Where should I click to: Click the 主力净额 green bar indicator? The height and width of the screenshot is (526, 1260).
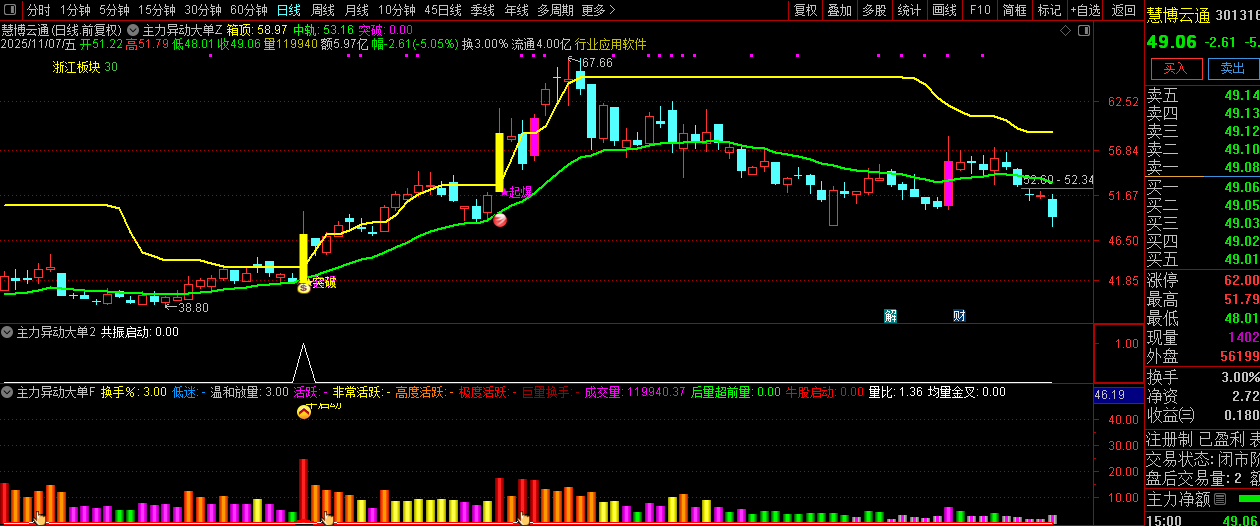[x=1248, y=498]
